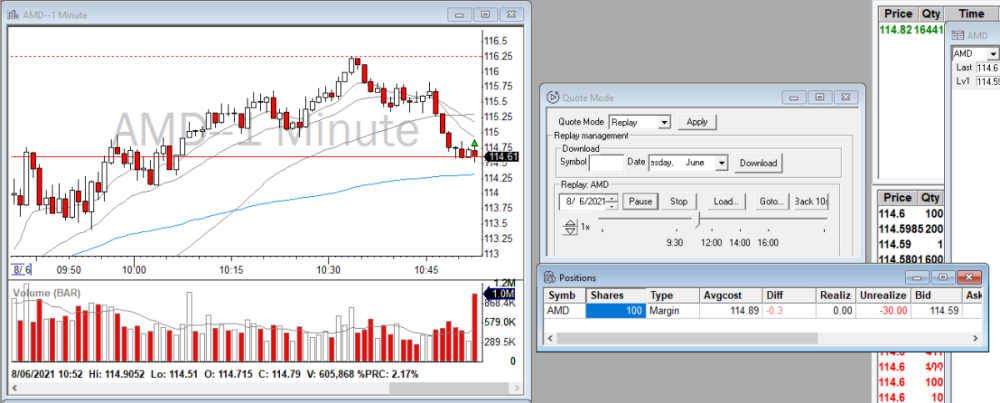This screenshot has width=1000, height=403.
Task: Click the -30.00 unrealized value cell
Action: 884,311
